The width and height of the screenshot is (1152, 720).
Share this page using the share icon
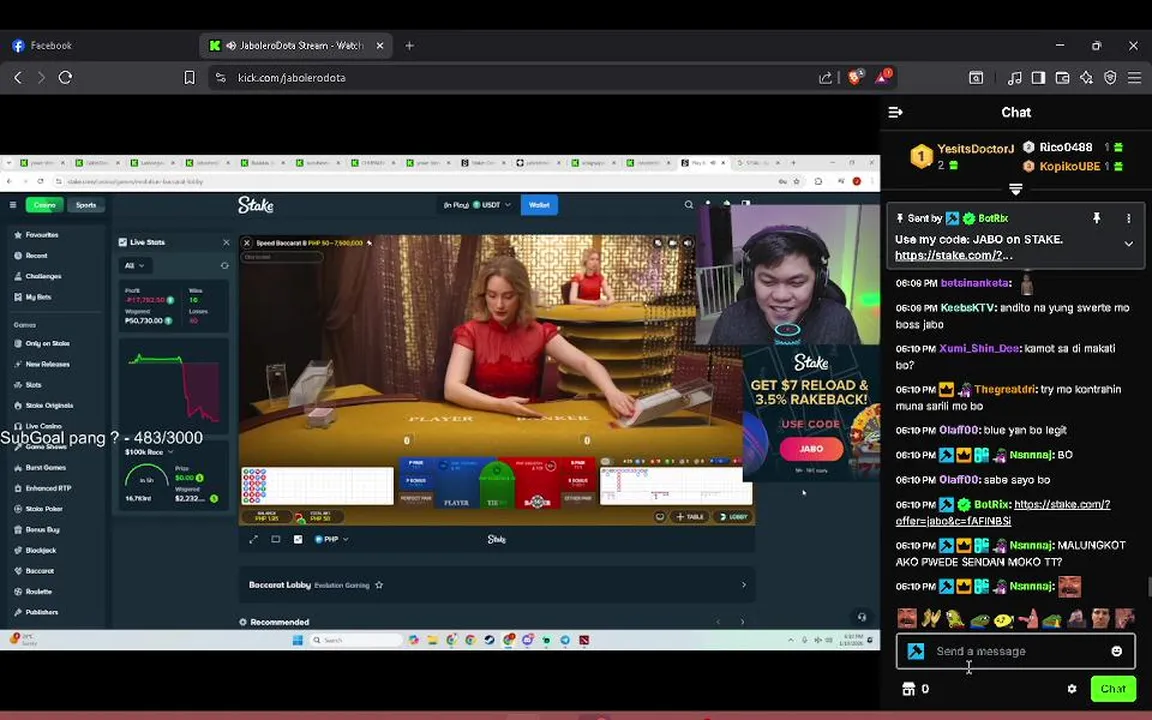(x=825, y=77)
